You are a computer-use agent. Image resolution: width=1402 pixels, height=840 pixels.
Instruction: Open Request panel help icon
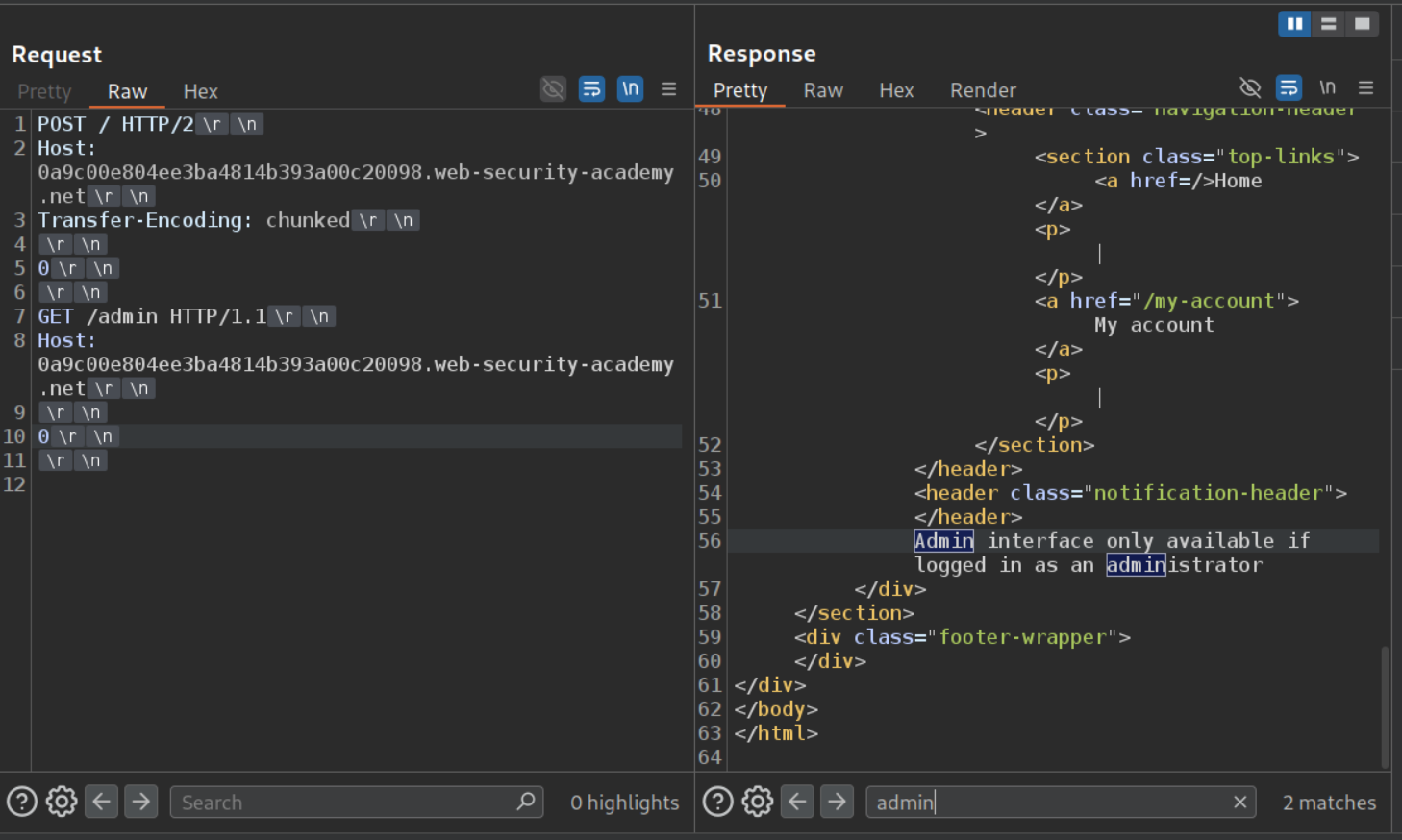coord(22,802)
